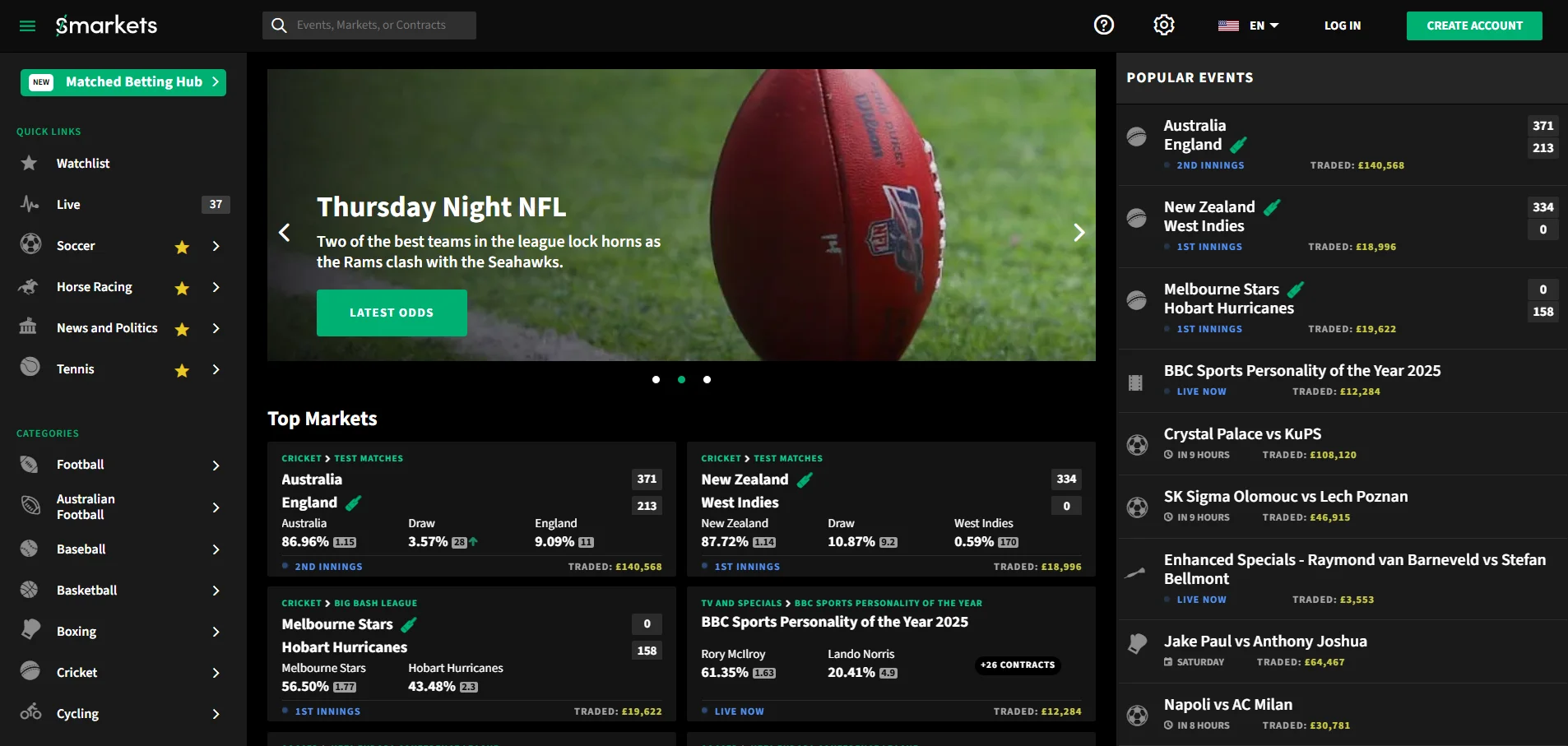1568x746 pixels.
Task: Toggle the Horse Racing favorite star
Action: pyautogui.click(x=182, y=288)
